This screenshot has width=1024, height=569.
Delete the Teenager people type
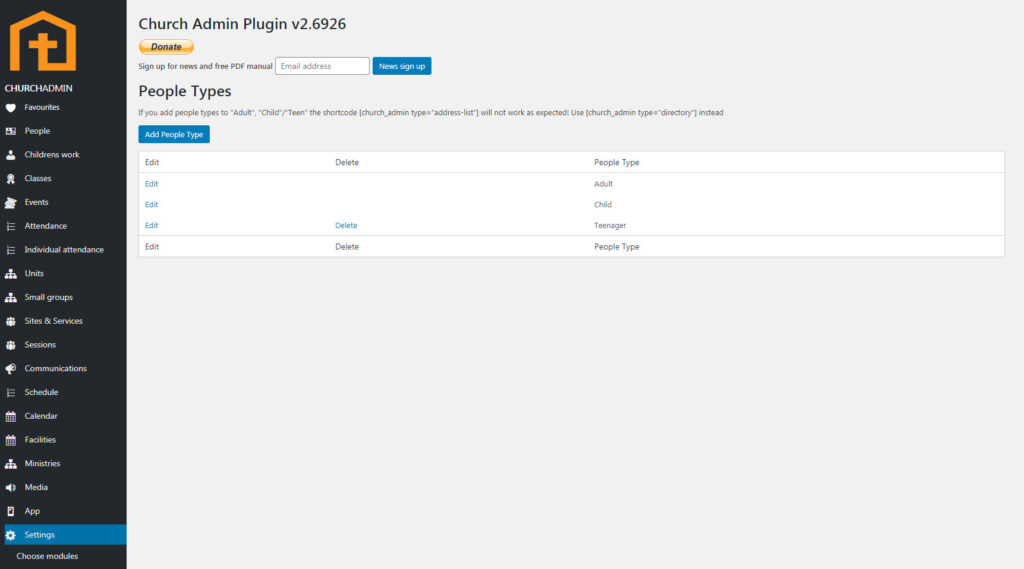point(346,226)
